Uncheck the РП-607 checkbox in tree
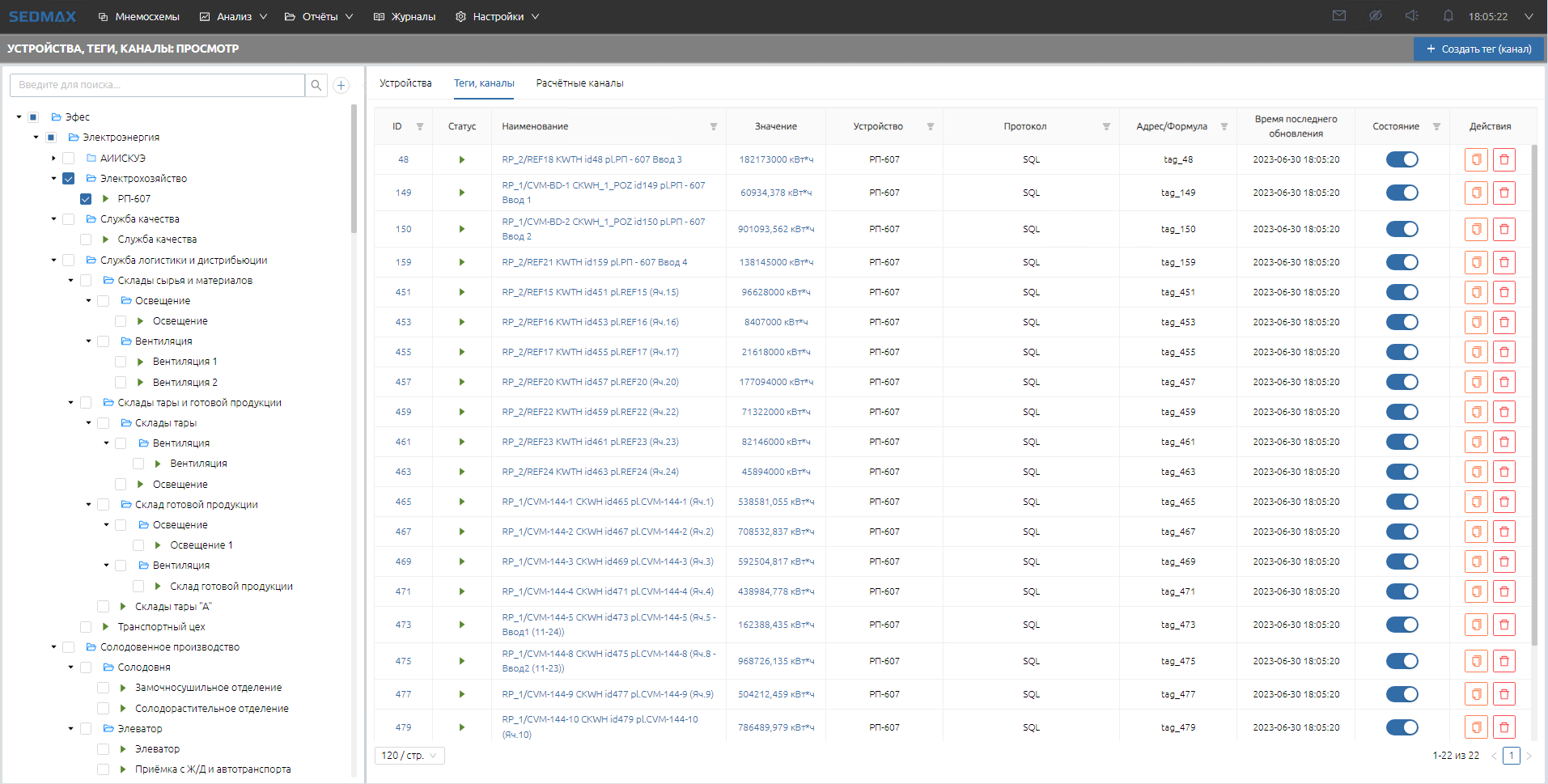Viewport: 1548px width, 784px height. coord(86,199)
